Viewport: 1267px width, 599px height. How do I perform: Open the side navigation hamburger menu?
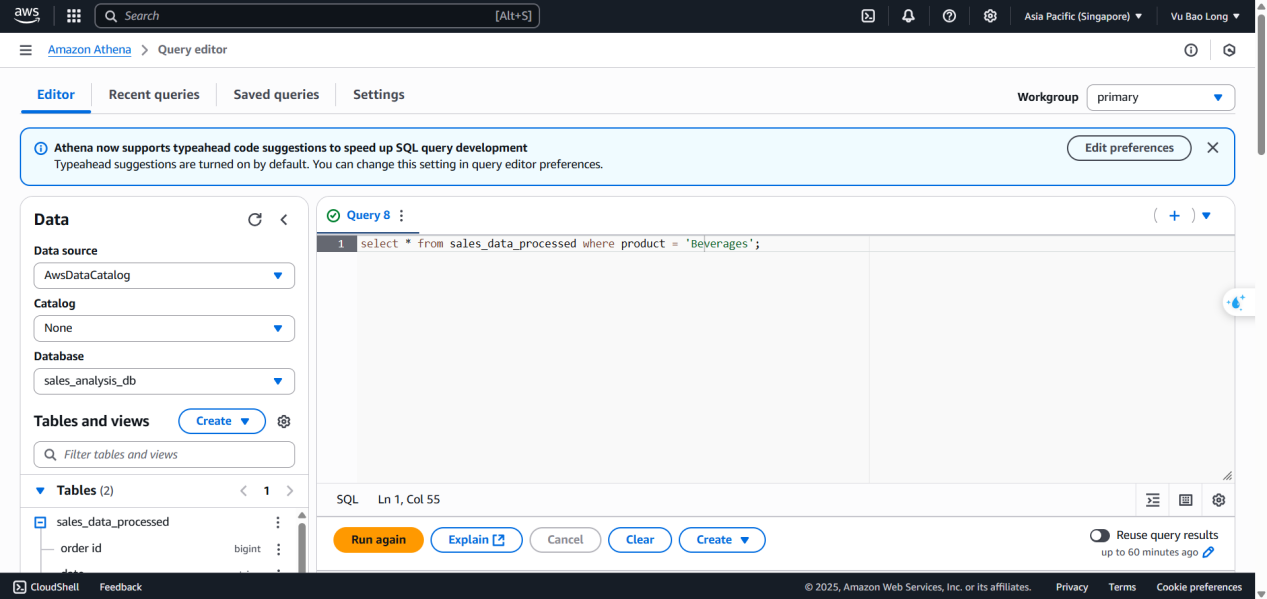point(25,50)
